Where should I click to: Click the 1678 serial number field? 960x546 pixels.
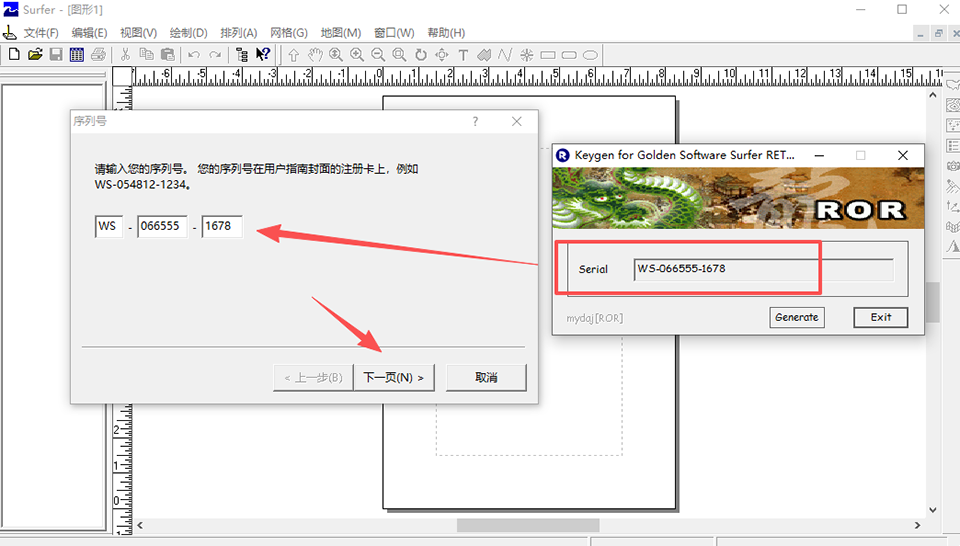click(222, 226)
